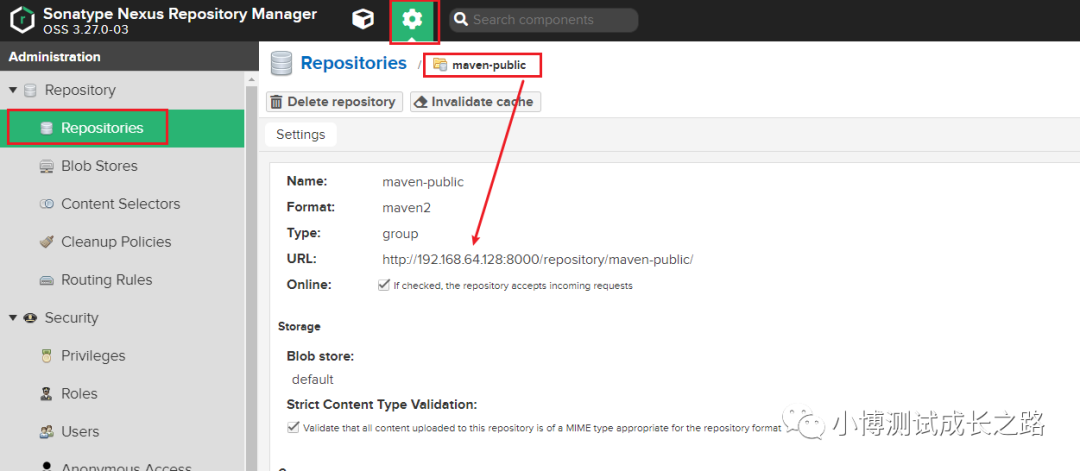Image resolution: width=1080 pixels, height=471 pixels.
Task: Click the Routing Rules icon
Action: tap(46, 280)
